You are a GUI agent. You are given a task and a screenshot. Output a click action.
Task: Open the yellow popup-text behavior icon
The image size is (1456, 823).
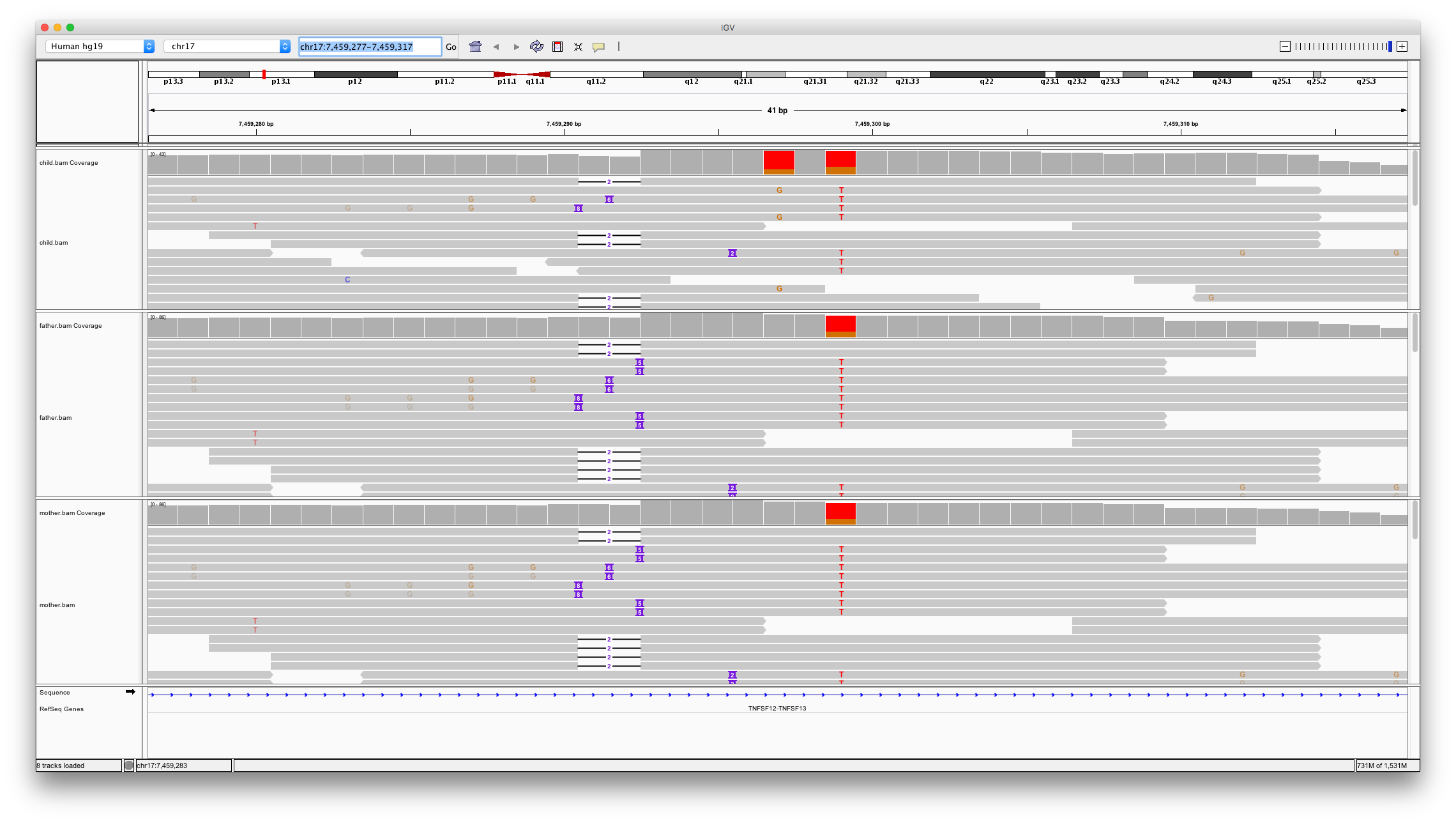coord(598,46)
